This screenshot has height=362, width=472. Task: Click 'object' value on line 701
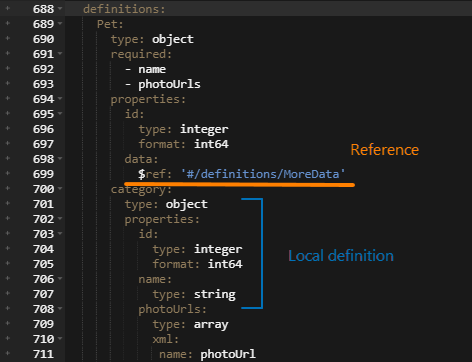click(x=187, y=204)
